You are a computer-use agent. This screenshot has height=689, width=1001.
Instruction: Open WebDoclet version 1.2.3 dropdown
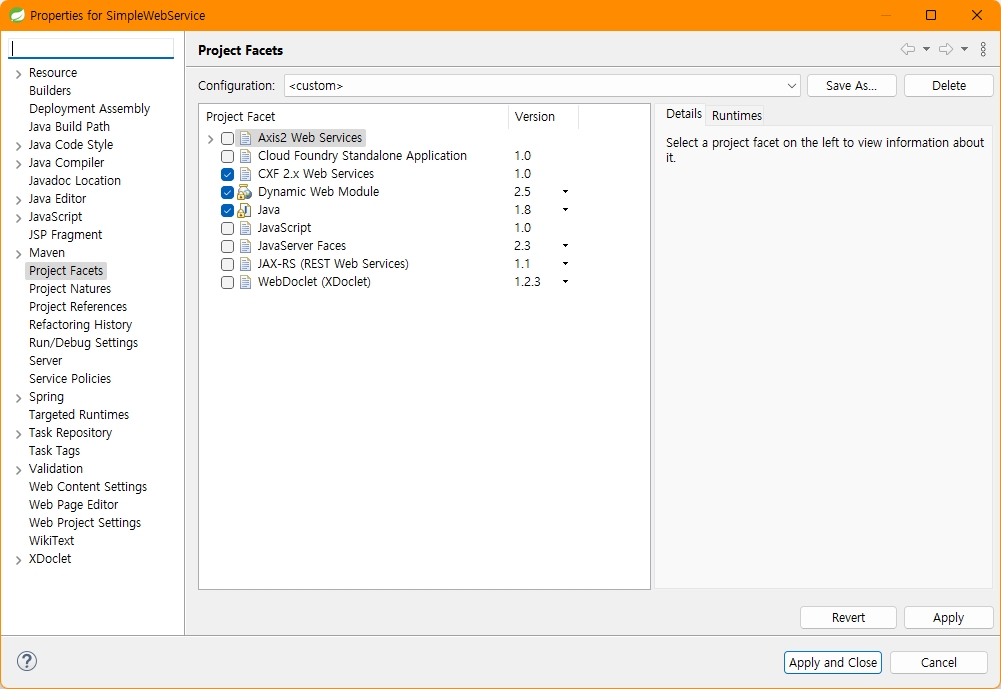pos(565,282)
